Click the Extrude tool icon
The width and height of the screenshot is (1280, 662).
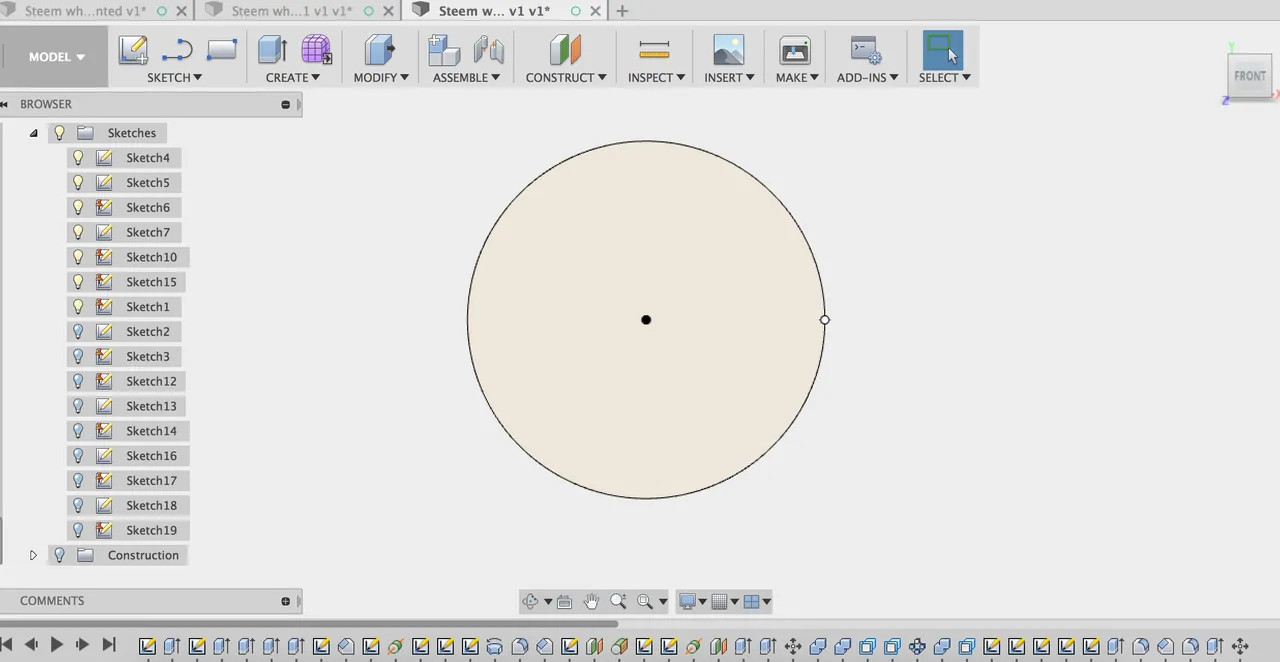click(x=273, y=50)
